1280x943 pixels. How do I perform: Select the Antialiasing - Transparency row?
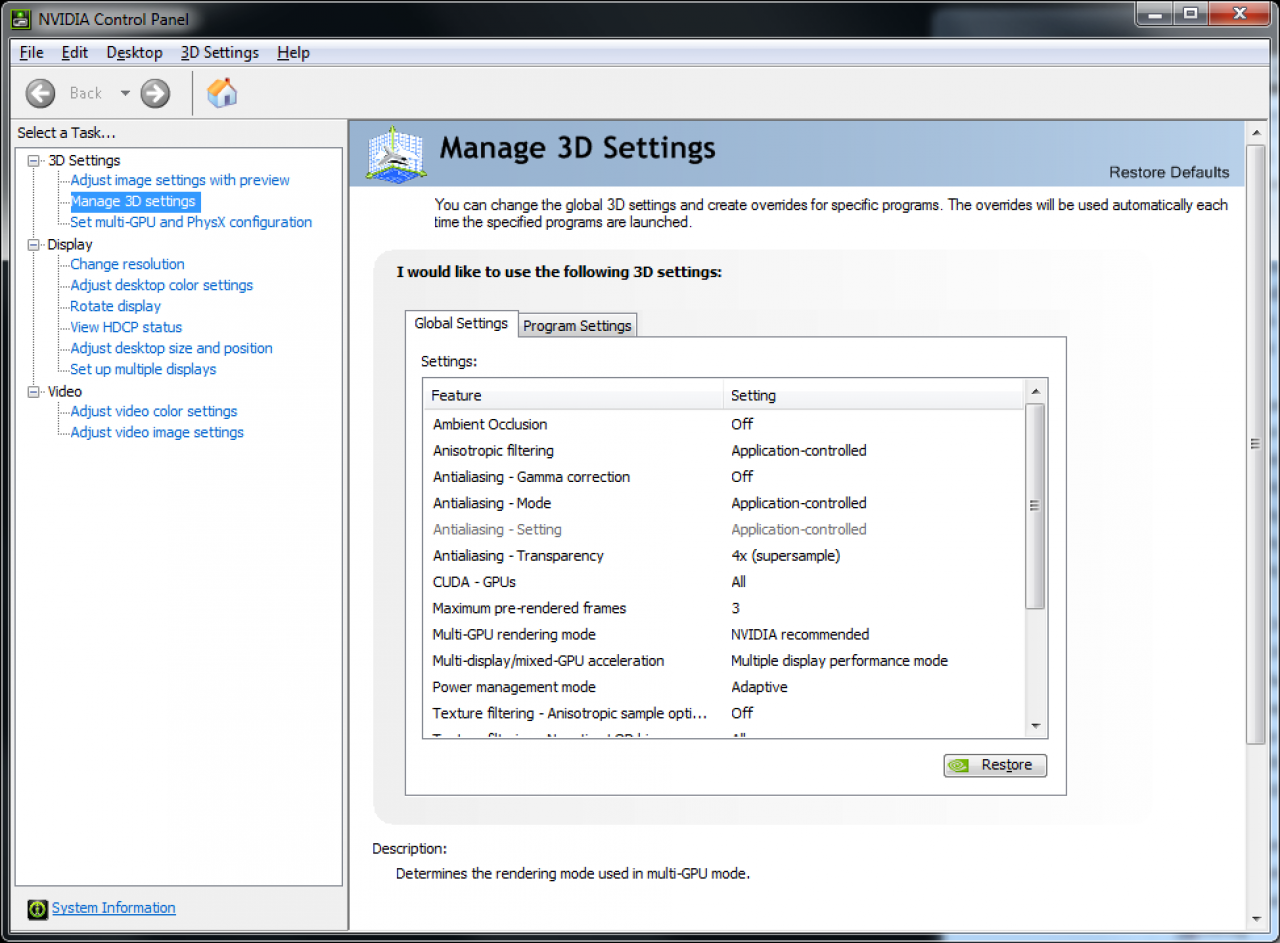(724, 555)
